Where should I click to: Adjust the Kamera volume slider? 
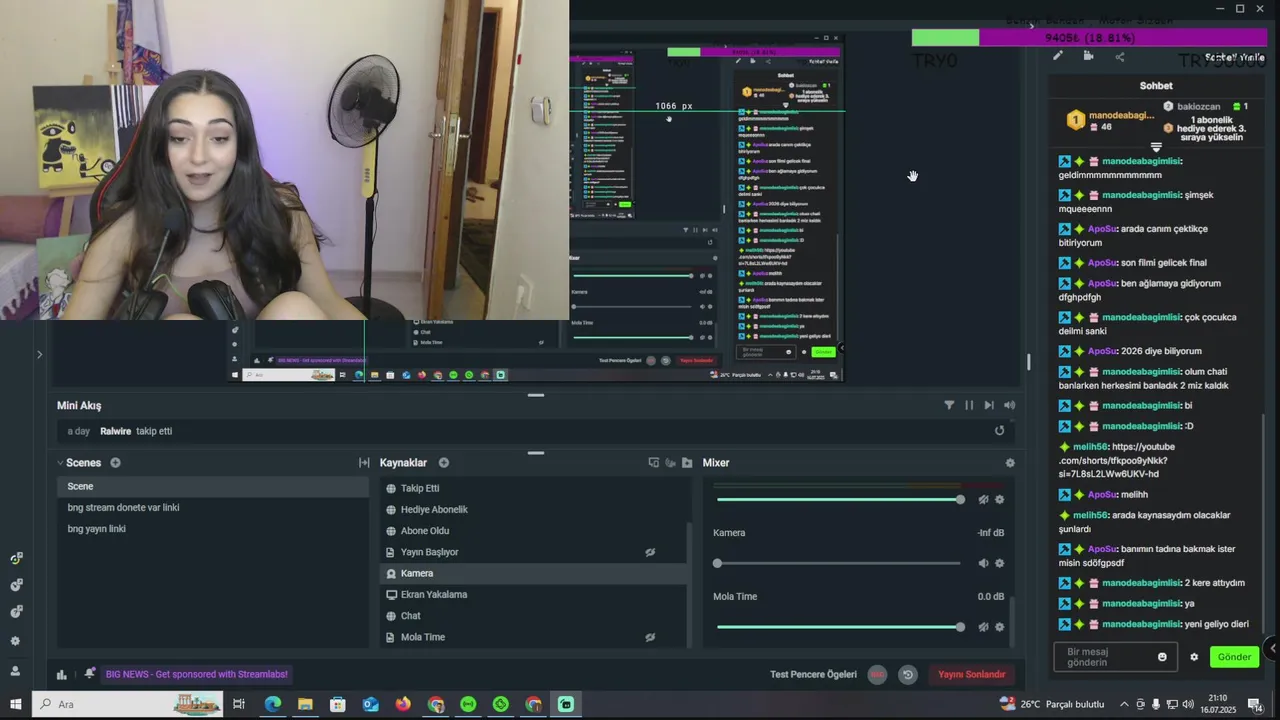(838, 563)
